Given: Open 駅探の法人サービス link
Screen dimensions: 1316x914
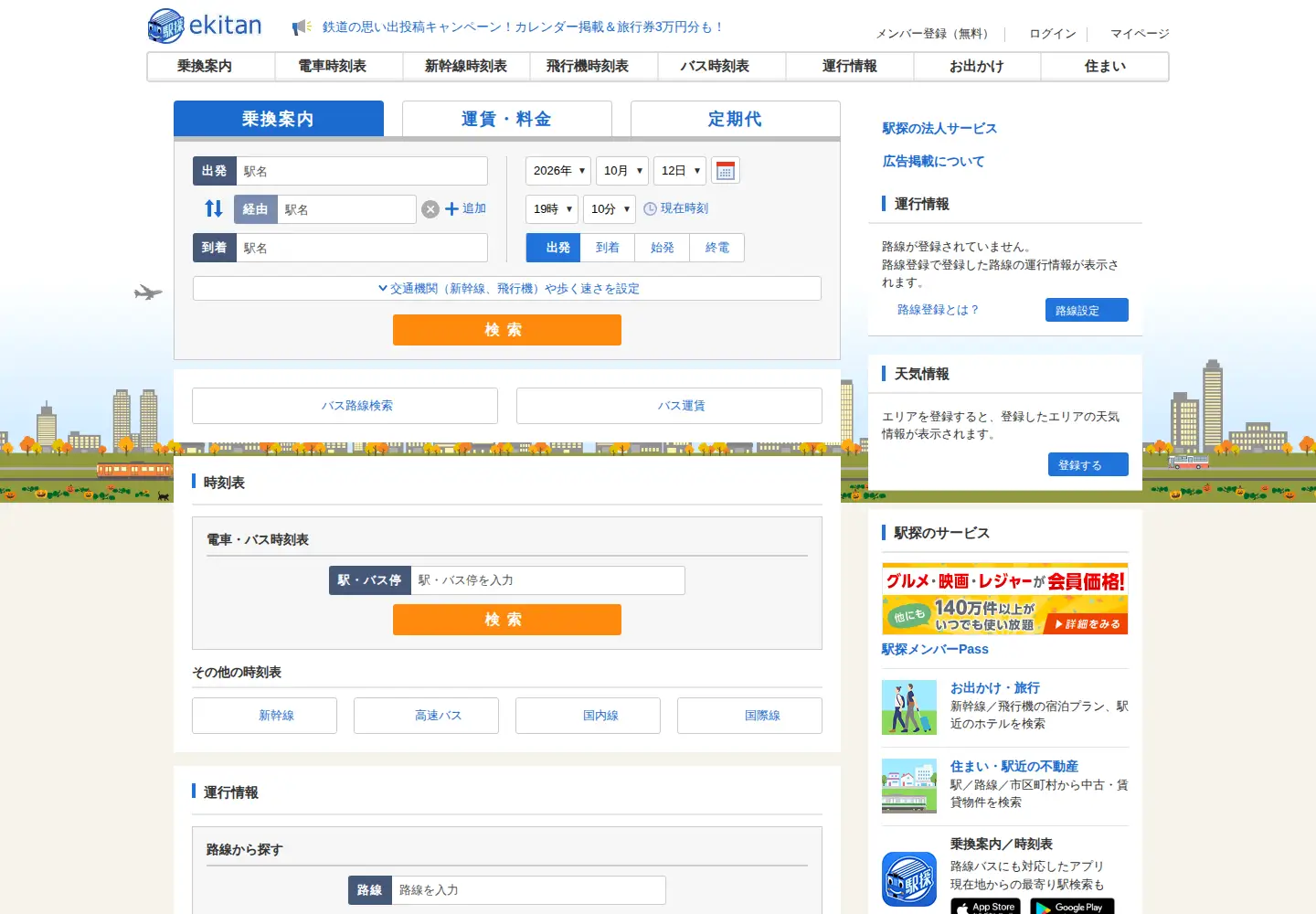Looking at the screenshot, I should (x=939, y=128).
